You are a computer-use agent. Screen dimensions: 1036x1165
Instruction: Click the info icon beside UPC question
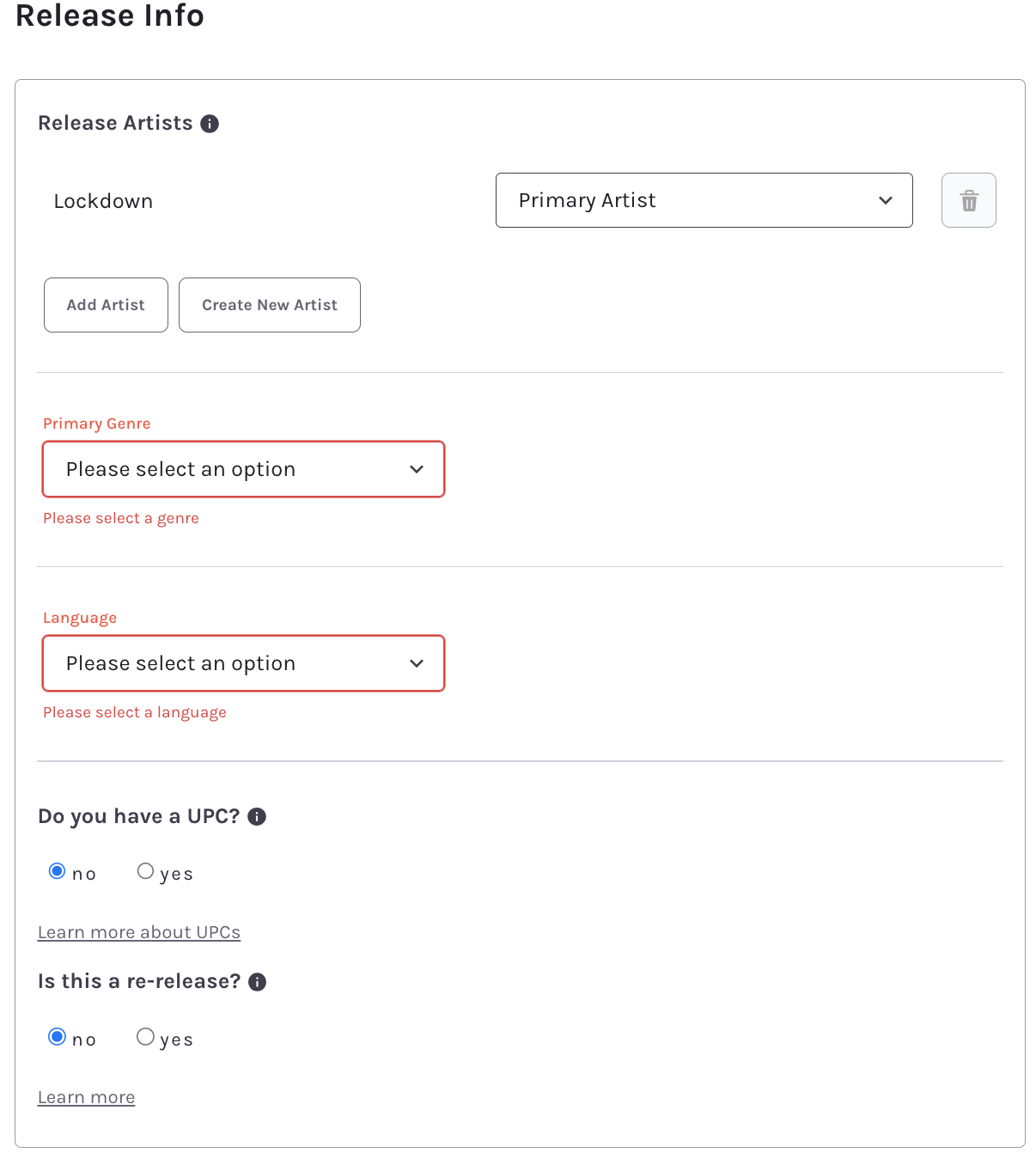coord(257,816)
